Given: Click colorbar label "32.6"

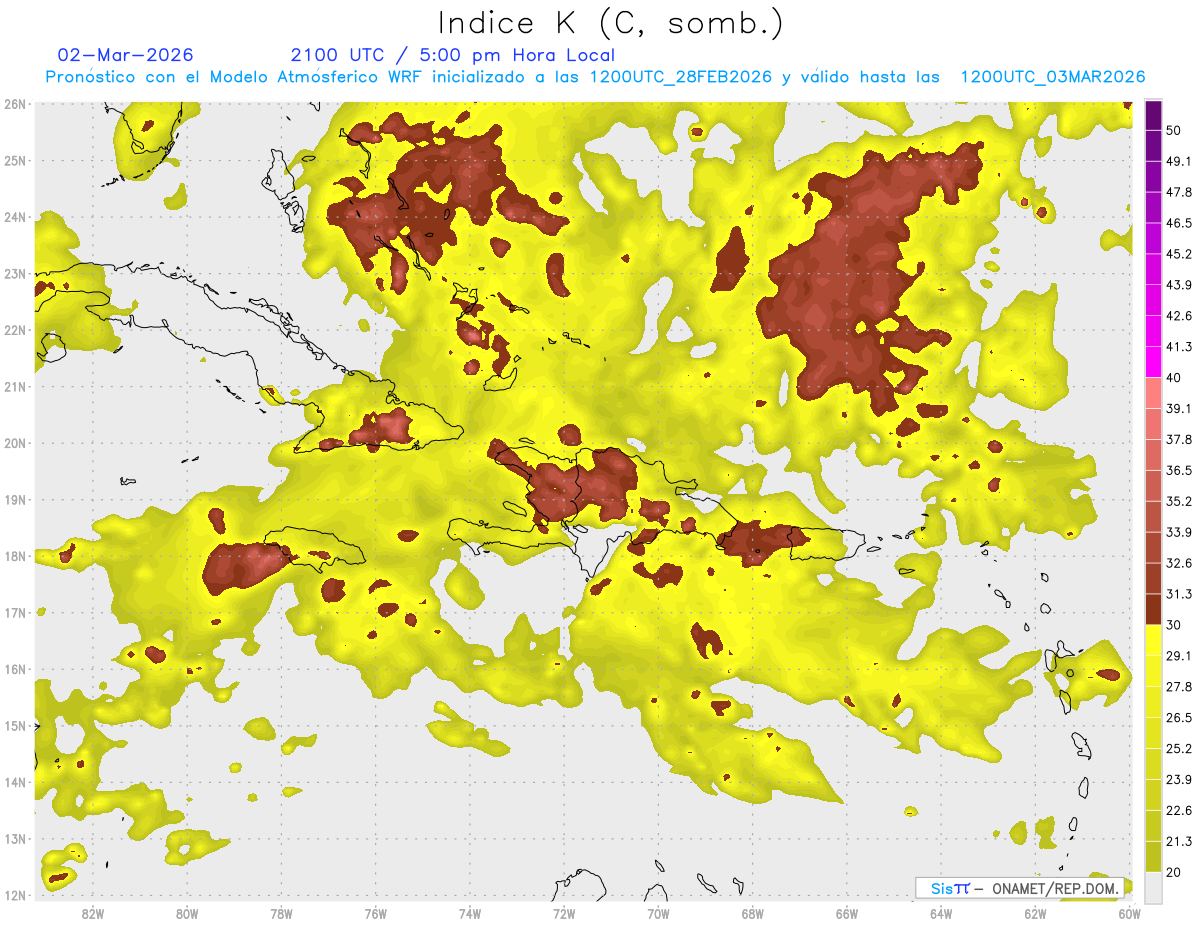Looking at the screenshot, I should [x=1179, y=563].
